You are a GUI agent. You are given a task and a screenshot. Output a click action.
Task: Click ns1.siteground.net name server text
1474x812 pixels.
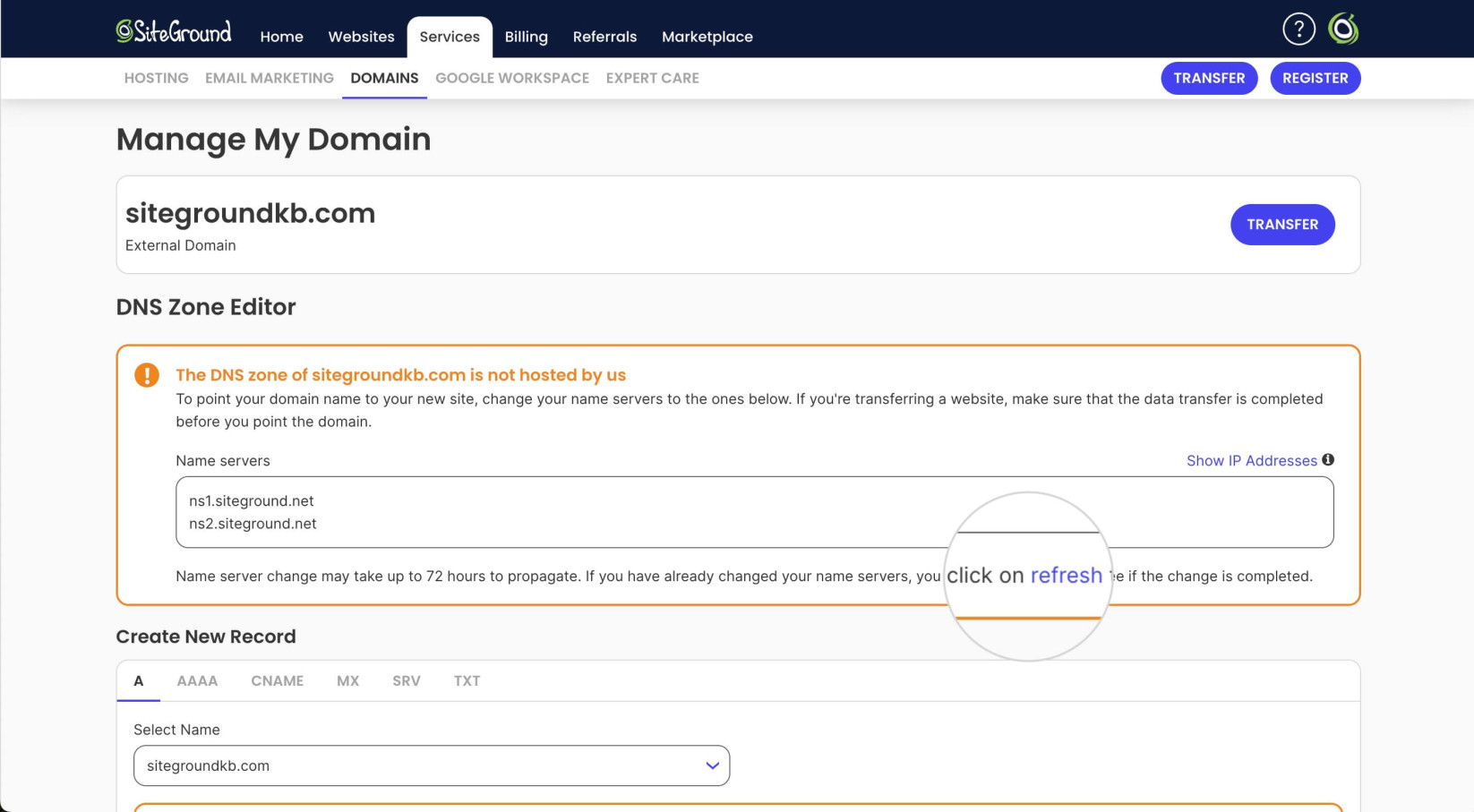tap(251, 501)
